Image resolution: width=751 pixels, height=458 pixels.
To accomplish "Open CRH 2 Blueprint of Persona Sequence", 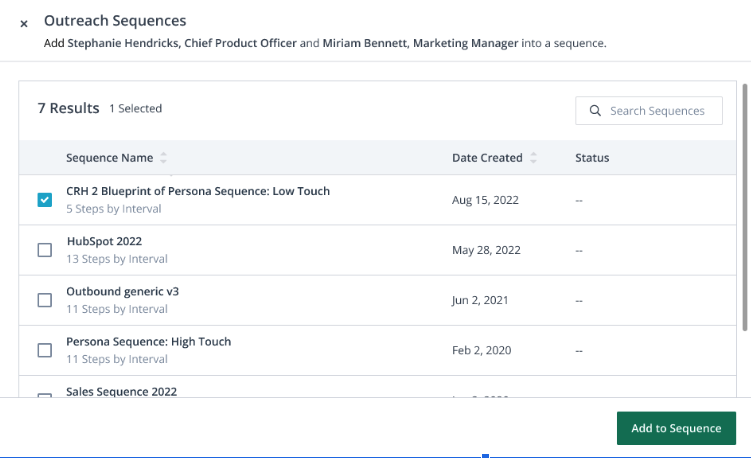I will click(x=198, y=191).
